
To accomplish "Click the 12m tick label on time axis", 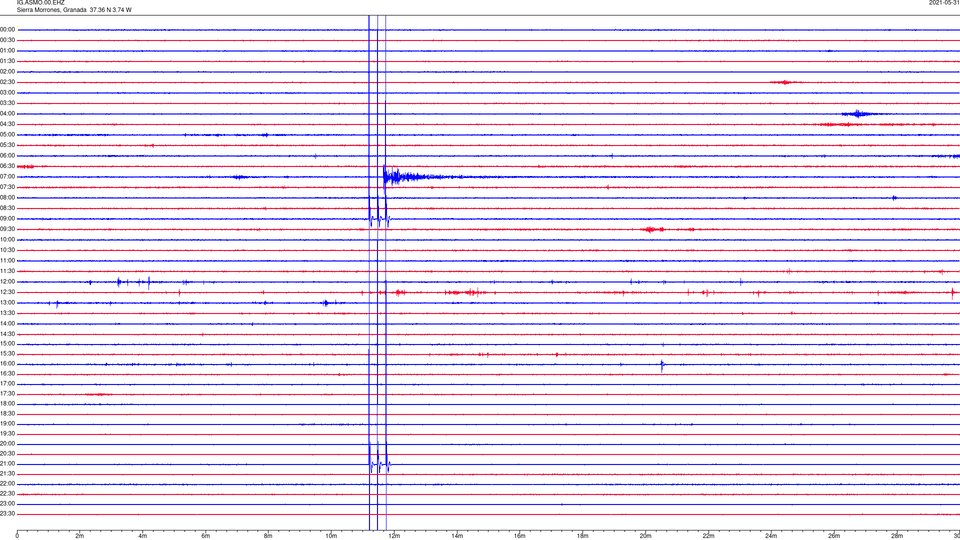I will point(394,536).
